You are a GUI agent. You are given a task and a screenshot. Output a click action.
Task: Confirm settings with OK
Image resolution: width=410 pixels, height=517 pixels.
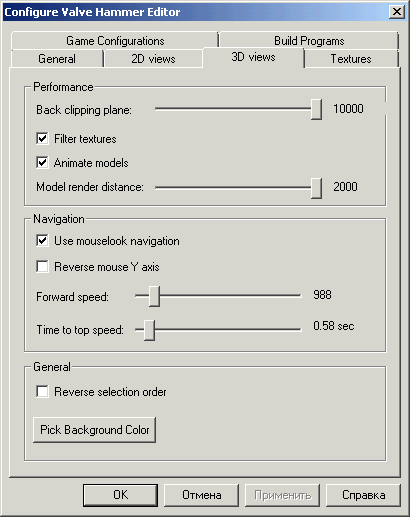[x=120, y=495]
